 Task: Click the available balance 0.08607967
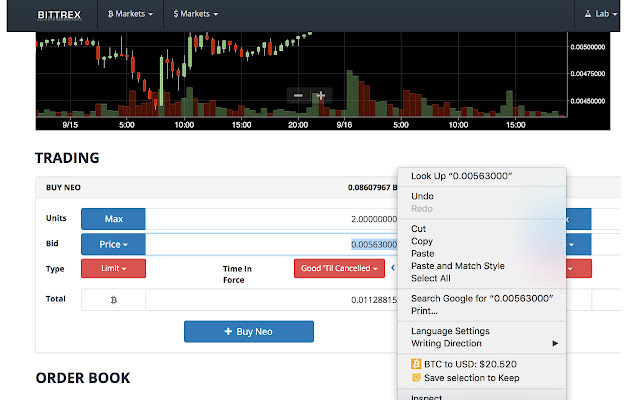(x=369, y=187)
